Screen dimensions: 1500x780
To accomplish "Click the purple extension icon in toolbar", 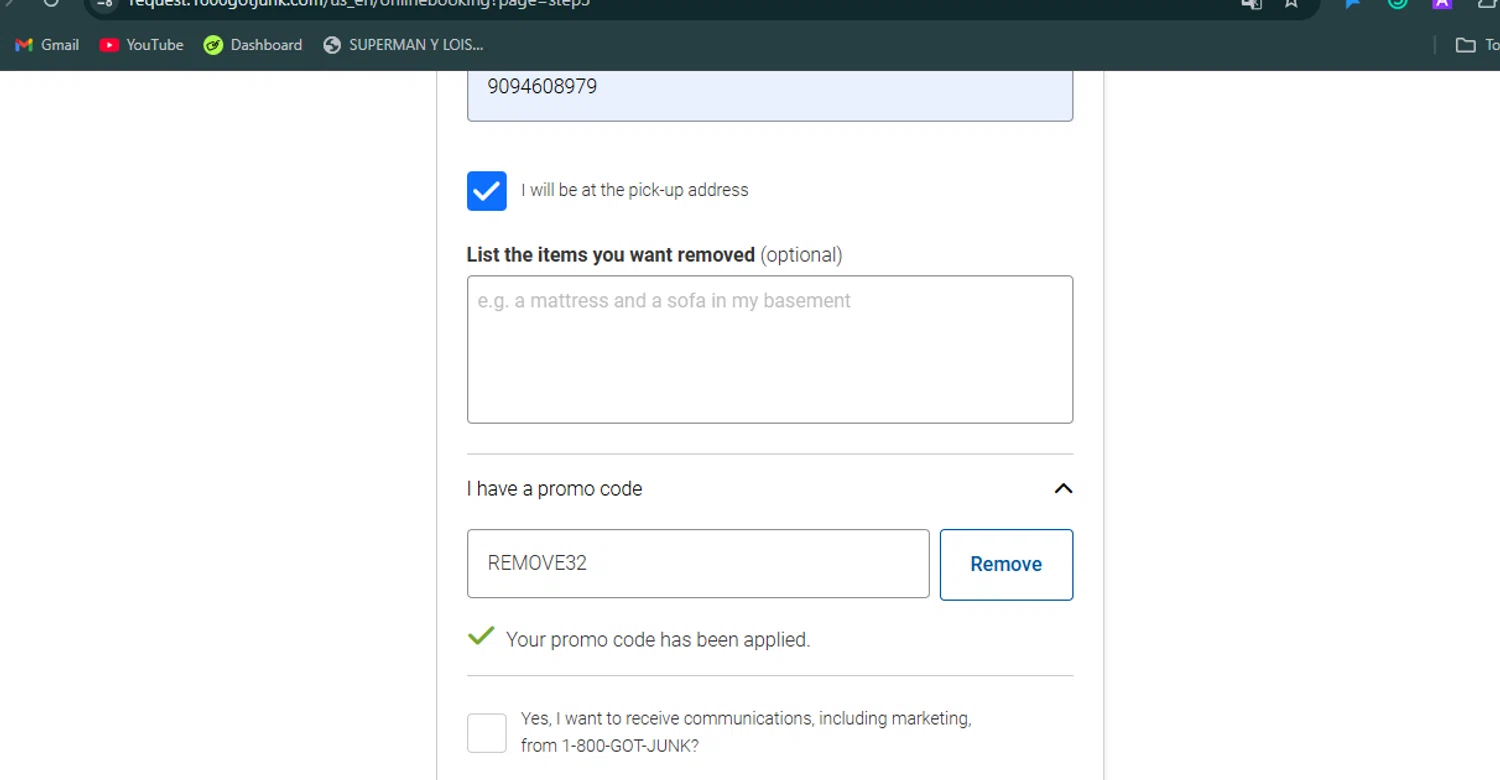I will 1442,4.
